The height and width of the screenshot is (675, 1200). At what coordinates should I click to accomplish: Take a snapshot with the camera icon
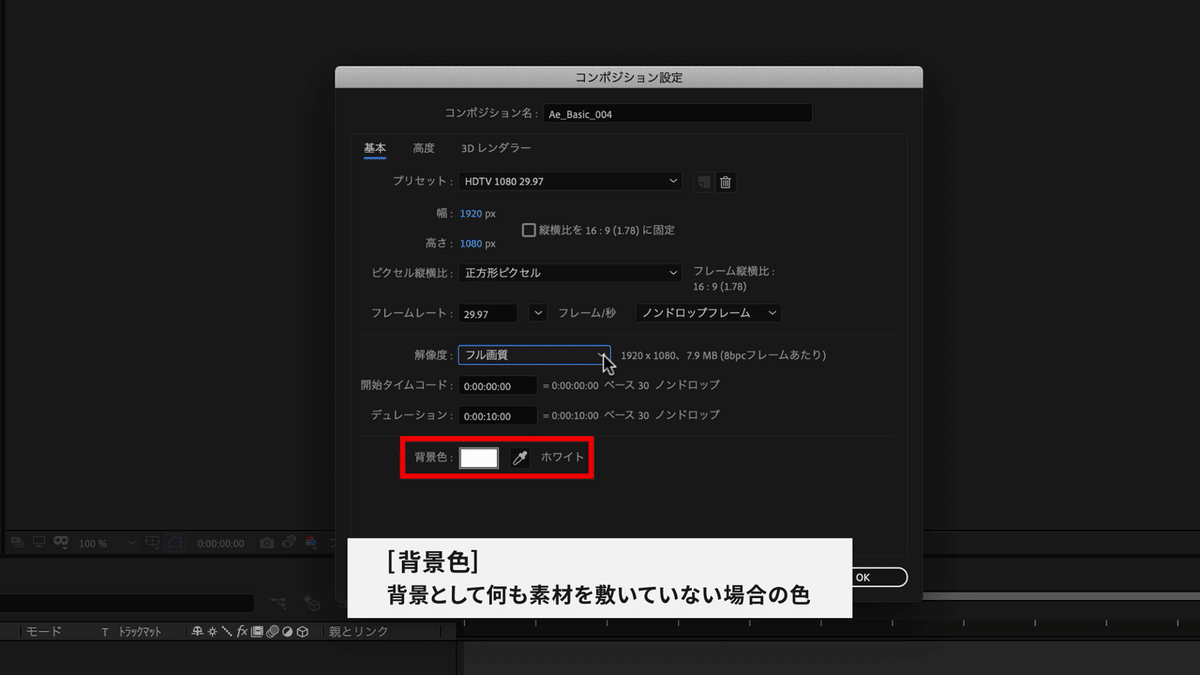click(x=265, y=543)
